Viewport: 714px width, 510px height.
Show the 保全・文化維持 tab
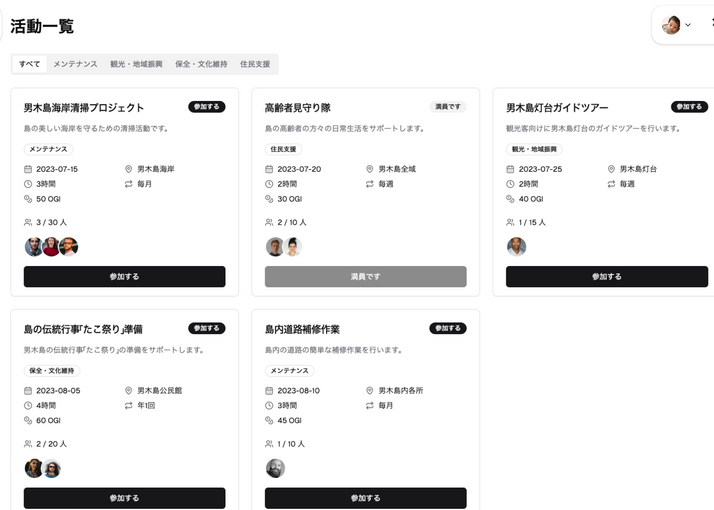coord(202,64)
